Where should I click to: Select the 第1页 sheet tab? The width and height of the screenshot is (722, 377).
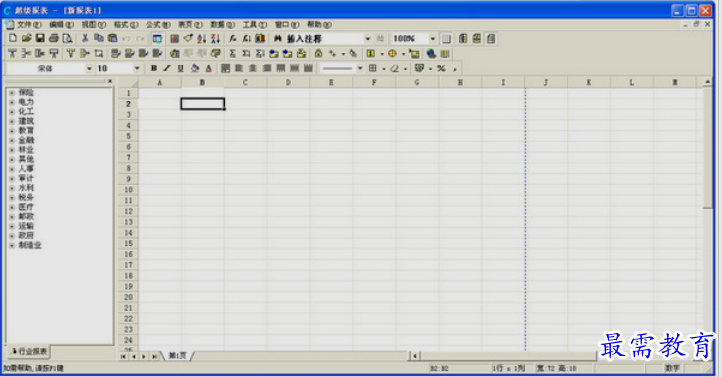pyautogui.click(x=178, y=356)
